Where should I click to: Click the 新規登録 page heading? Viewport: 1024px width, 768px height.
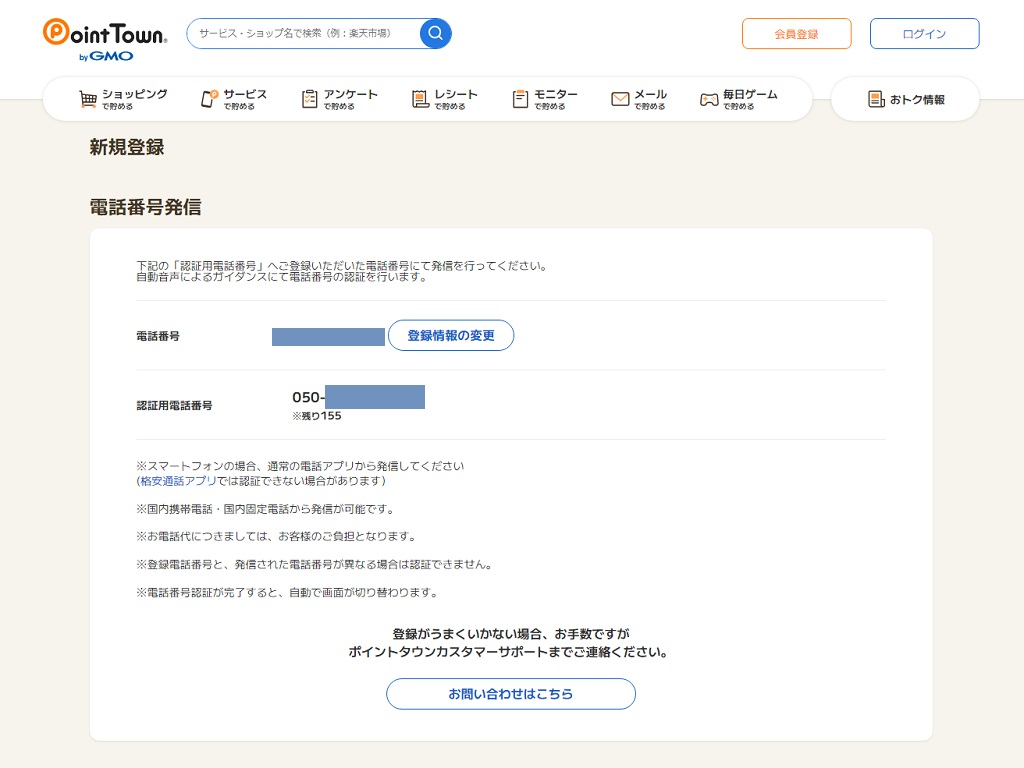point(127,148)
